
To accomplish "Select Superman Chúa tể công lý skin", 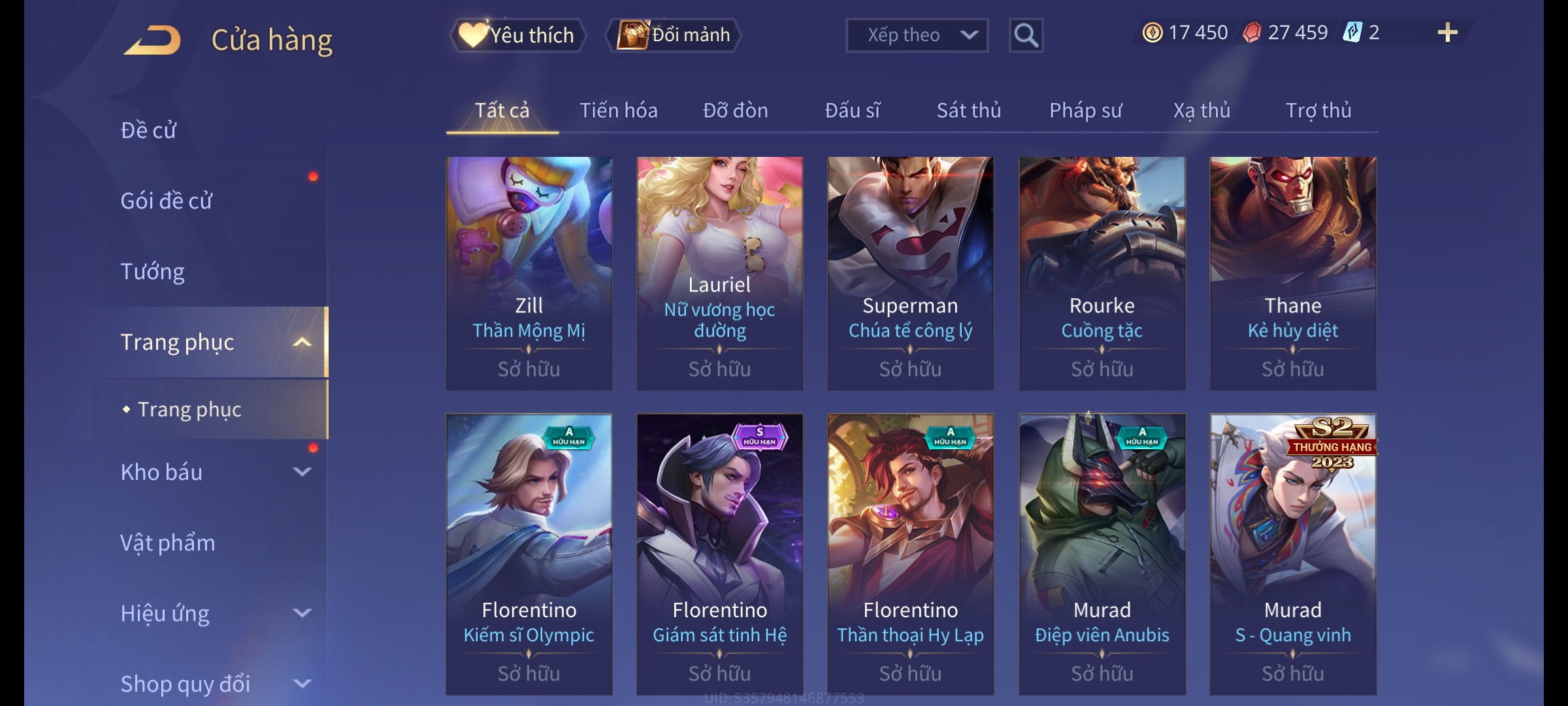I will click(910, 273).
